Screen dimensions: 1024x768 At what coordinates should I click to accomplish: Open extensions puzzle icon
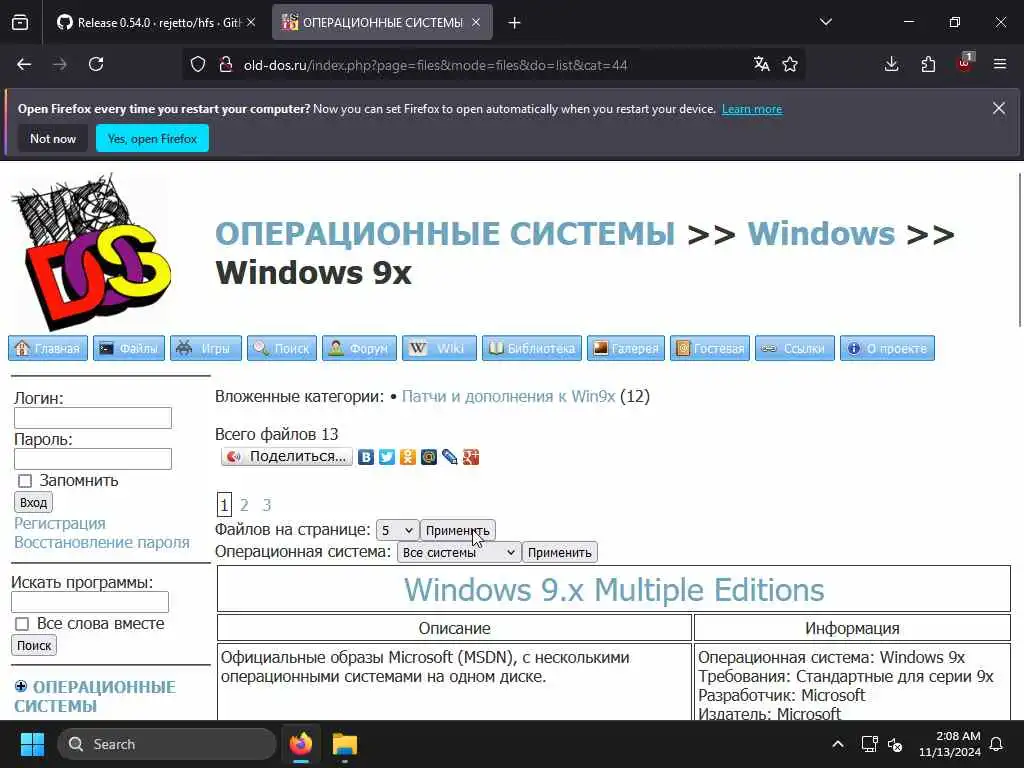point(928,64)
